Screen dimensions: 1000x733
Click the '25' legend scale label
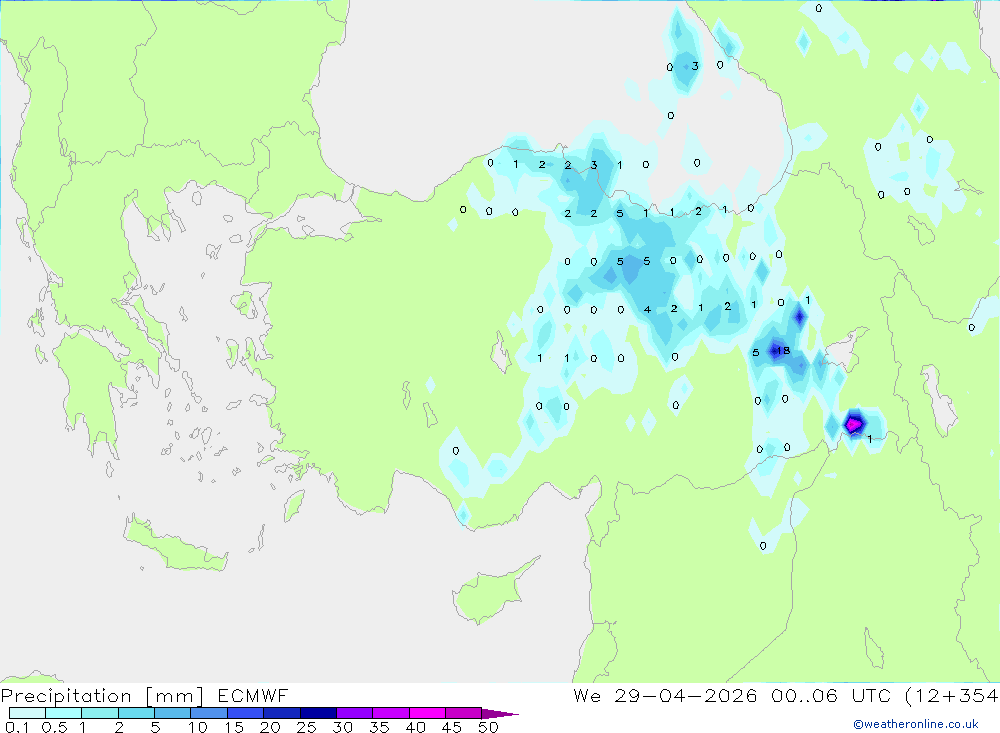point(306,727)
